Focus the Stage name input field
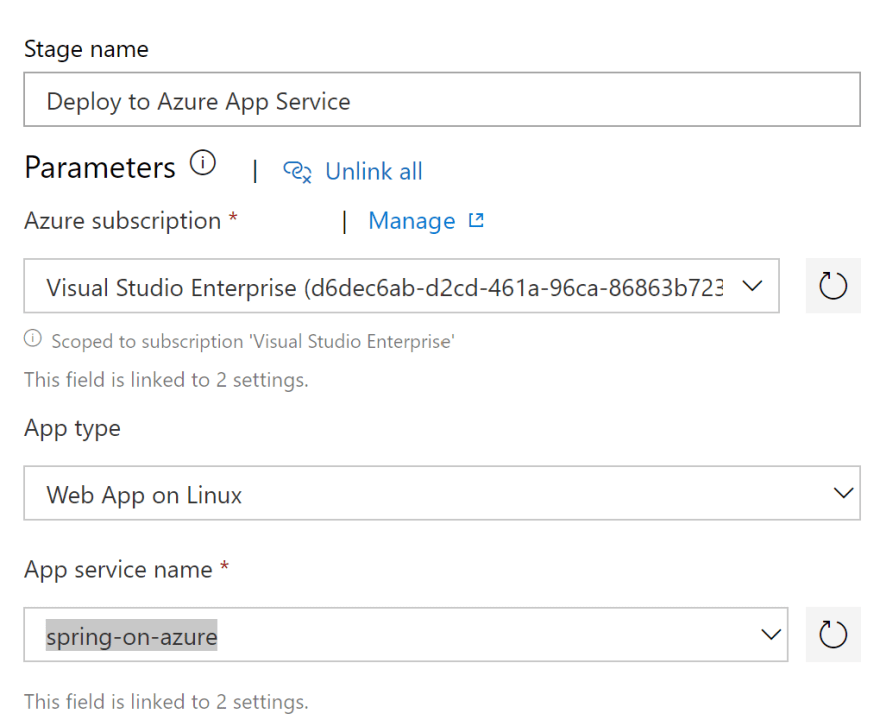The width and height of the screenshot is (880, 720). (x=442, y=99)
